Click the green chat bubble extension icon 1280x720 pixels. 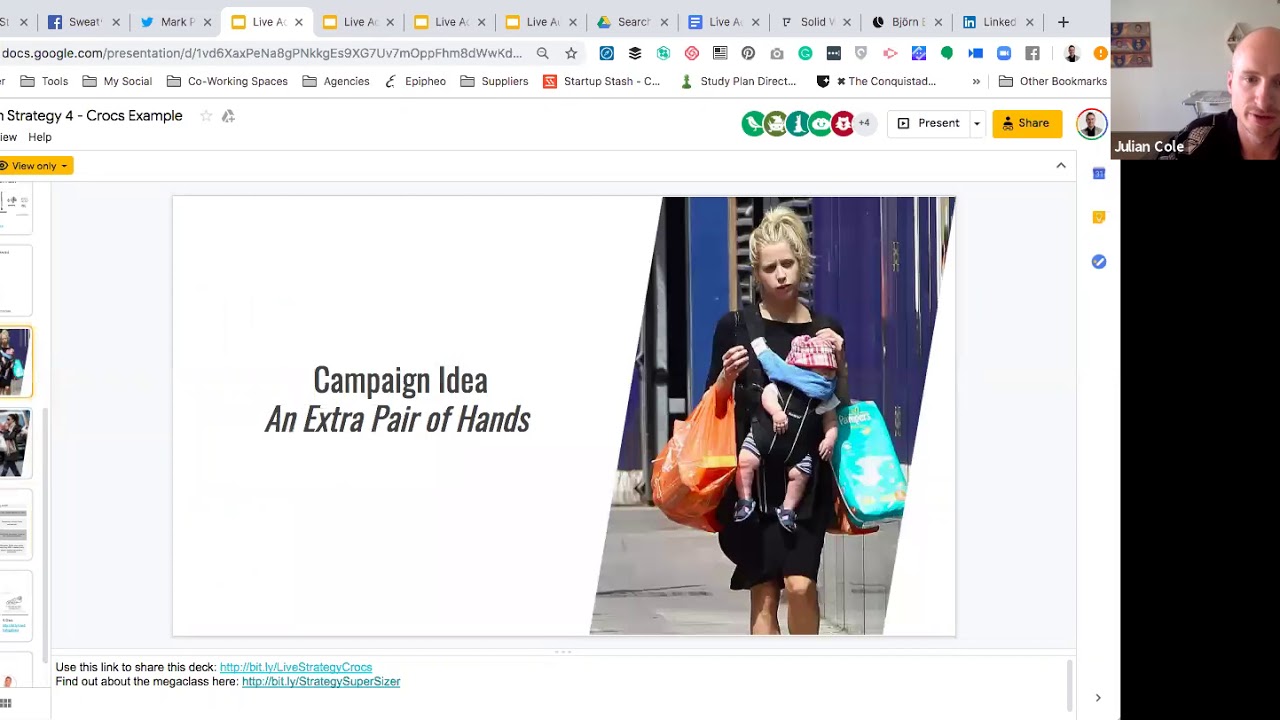[947, 53]
